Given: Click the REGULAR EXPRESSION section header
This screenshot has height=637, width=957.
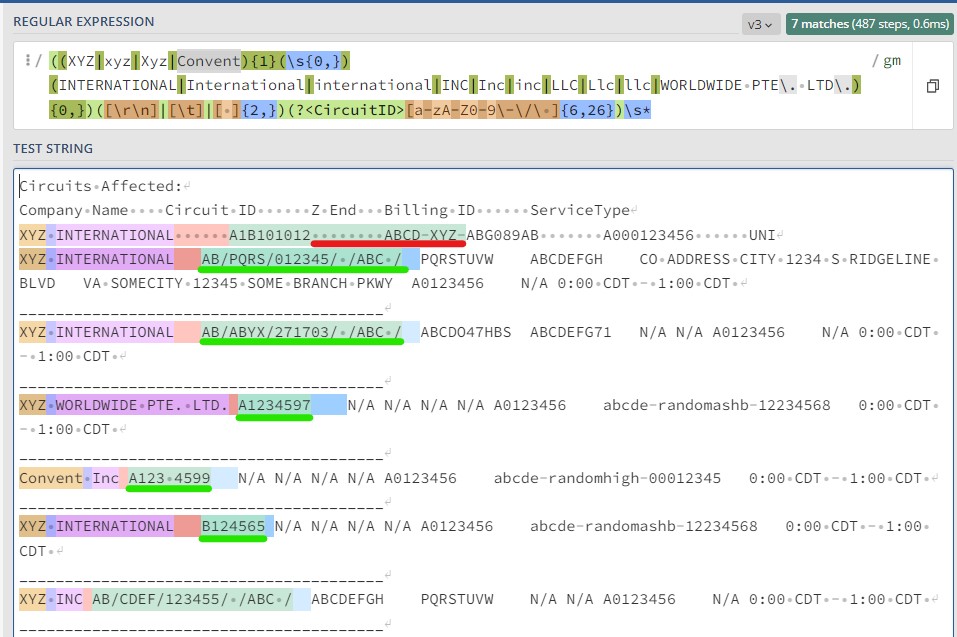Looking at the screenshot, I should [84, 22].
